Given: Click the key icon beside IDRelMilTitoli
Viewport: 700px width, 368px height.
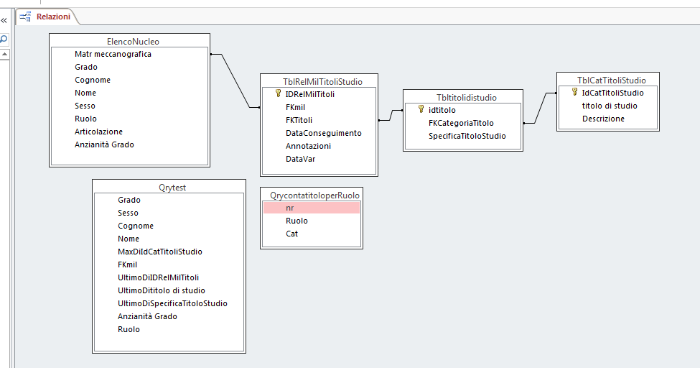Looking at the screenshot, I should pos(278,93).
